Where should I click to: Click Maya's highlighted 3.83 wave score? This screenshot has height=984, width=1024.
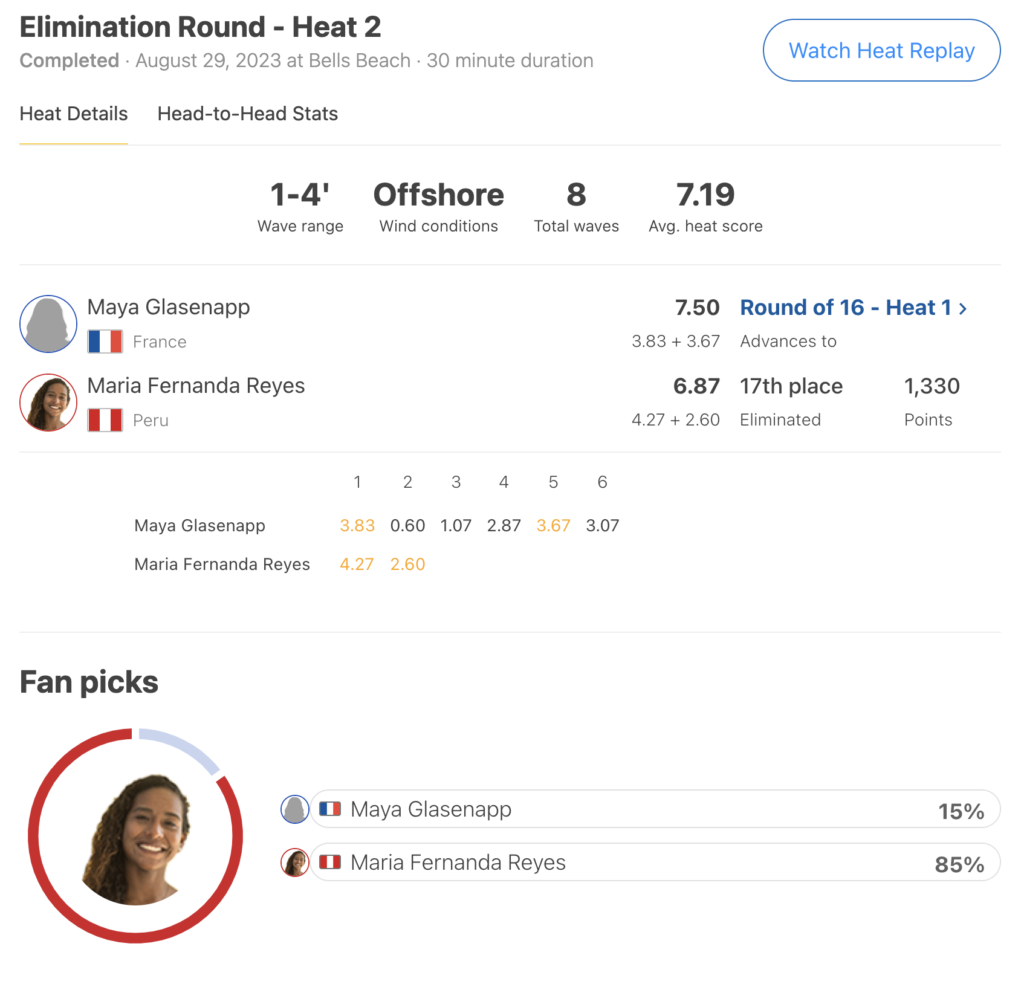coord(357,526)
